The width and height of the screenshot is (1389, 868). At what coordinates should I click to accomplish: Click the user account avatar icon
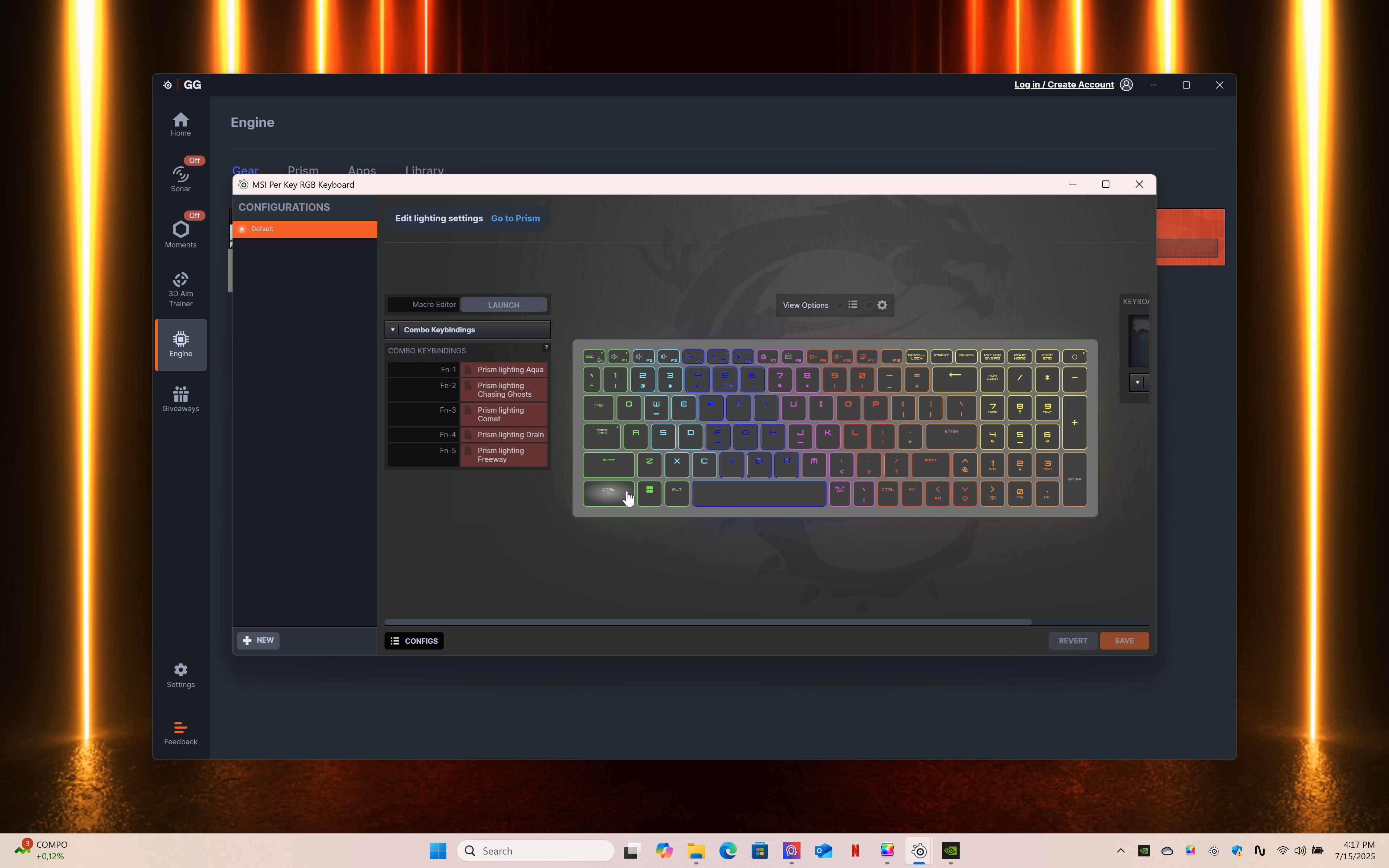click(x=1126, y=85)
